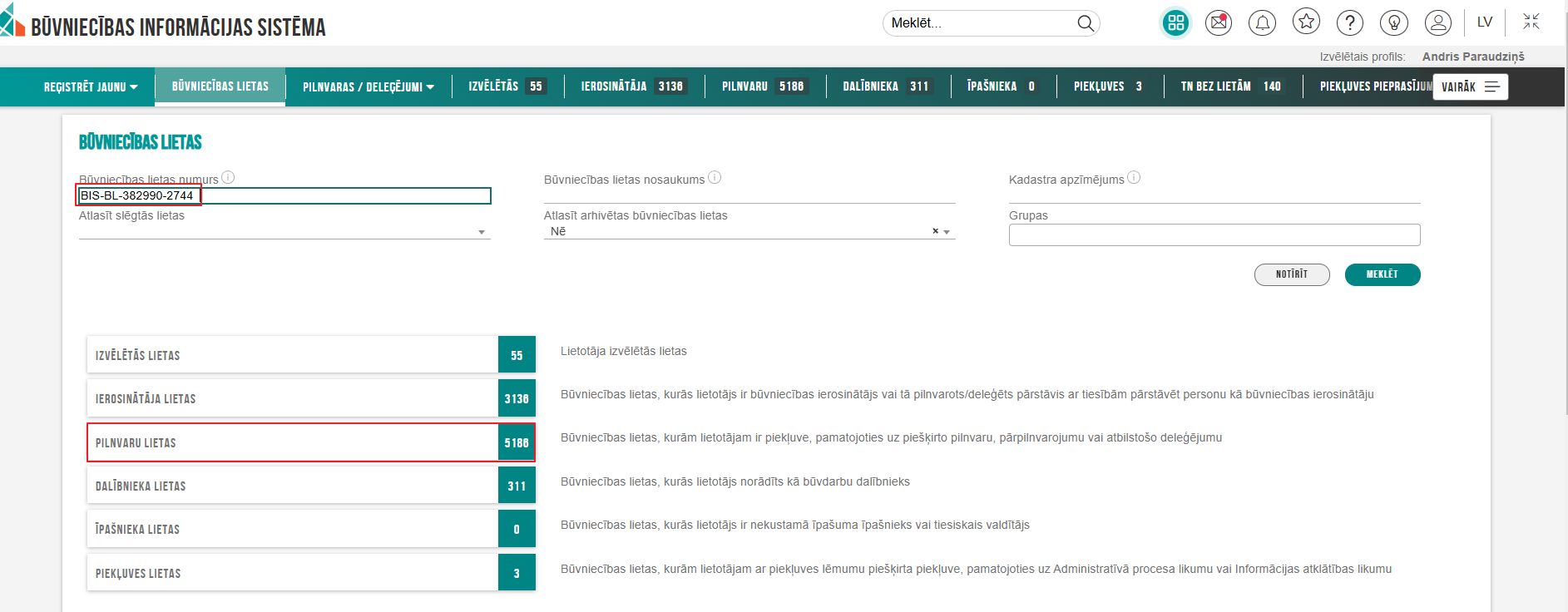Click info icon next to Kadastra apzīmējums
Image resolution: width=1568 pixels, height=612 pixels.
pos(1134,177)
